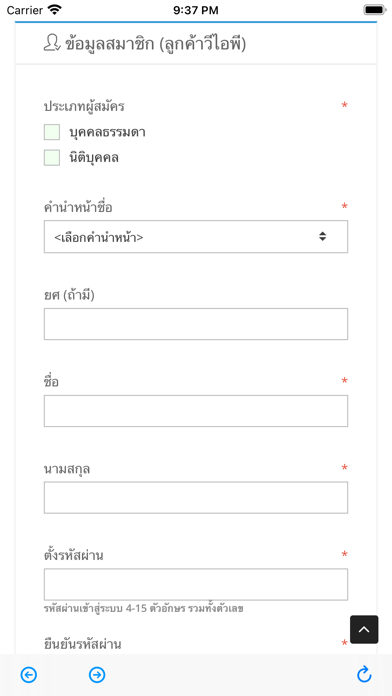Image resolution: width=392 pixels, height=696 pixels.
Task: Tap the reload page icon
Action: [364, 674]
